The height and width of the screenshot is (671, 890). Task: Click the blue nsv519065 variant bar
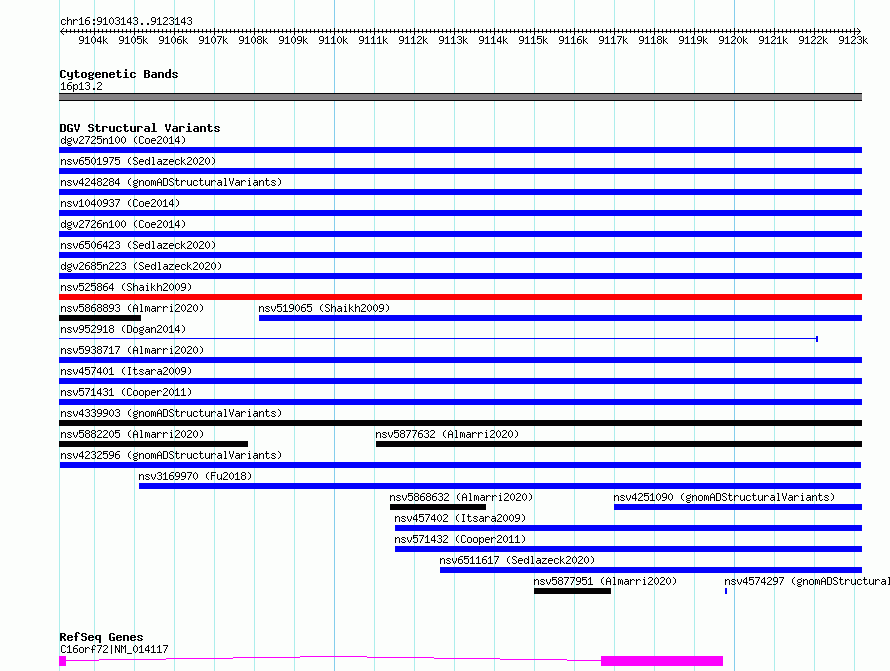pos(560,318)
